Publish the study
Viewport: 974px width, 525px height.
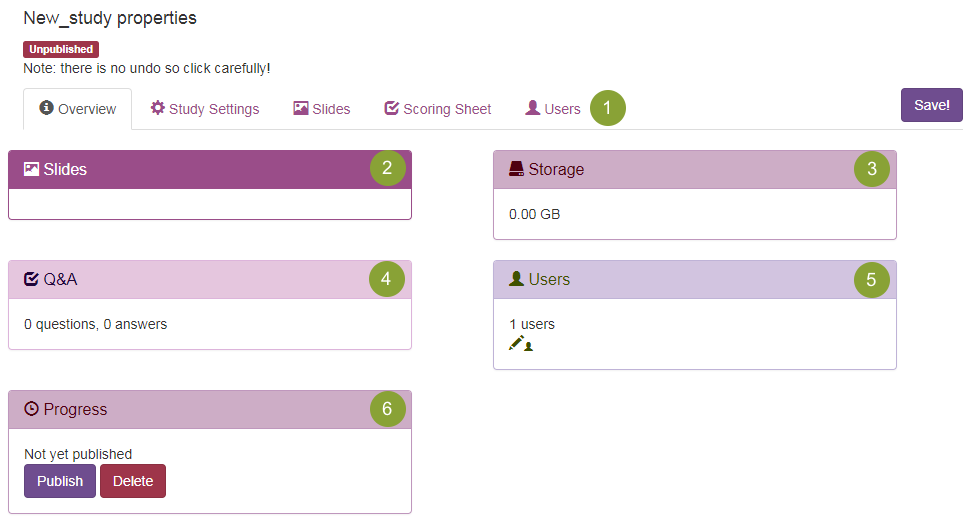pyautogui.click(x=60, y=481)
